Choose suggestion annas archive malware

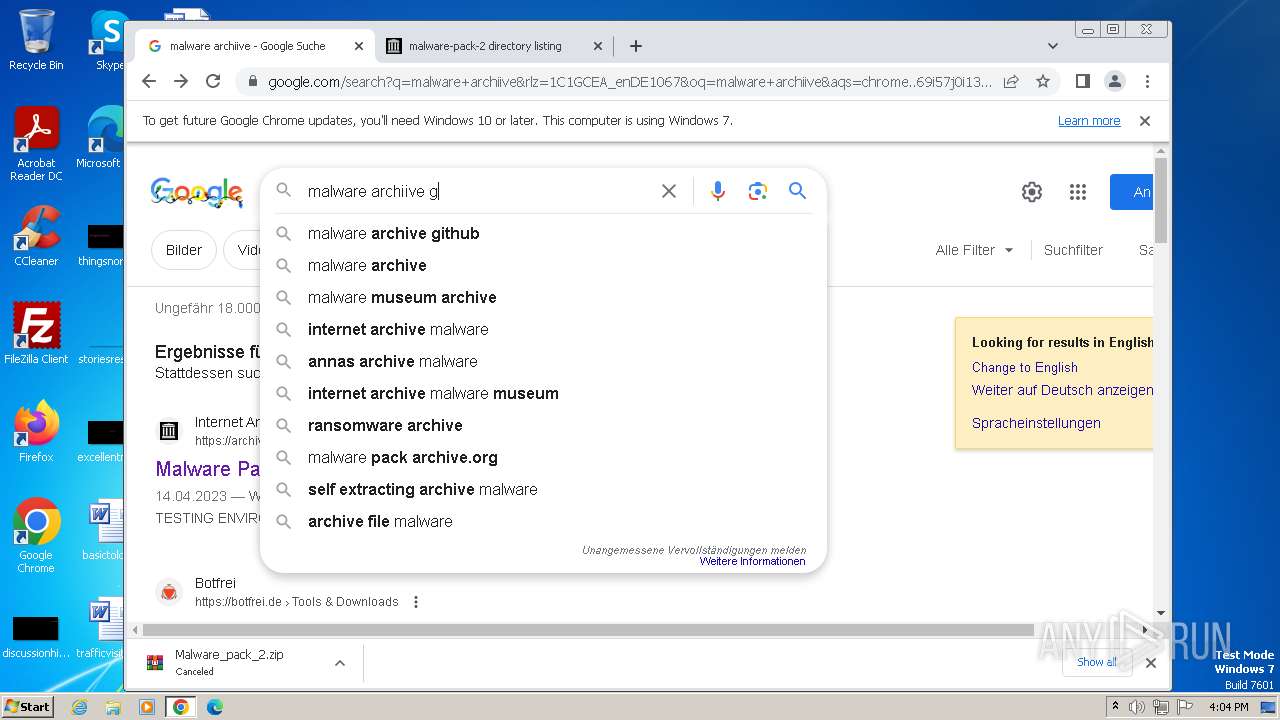(x=543, y=361)
